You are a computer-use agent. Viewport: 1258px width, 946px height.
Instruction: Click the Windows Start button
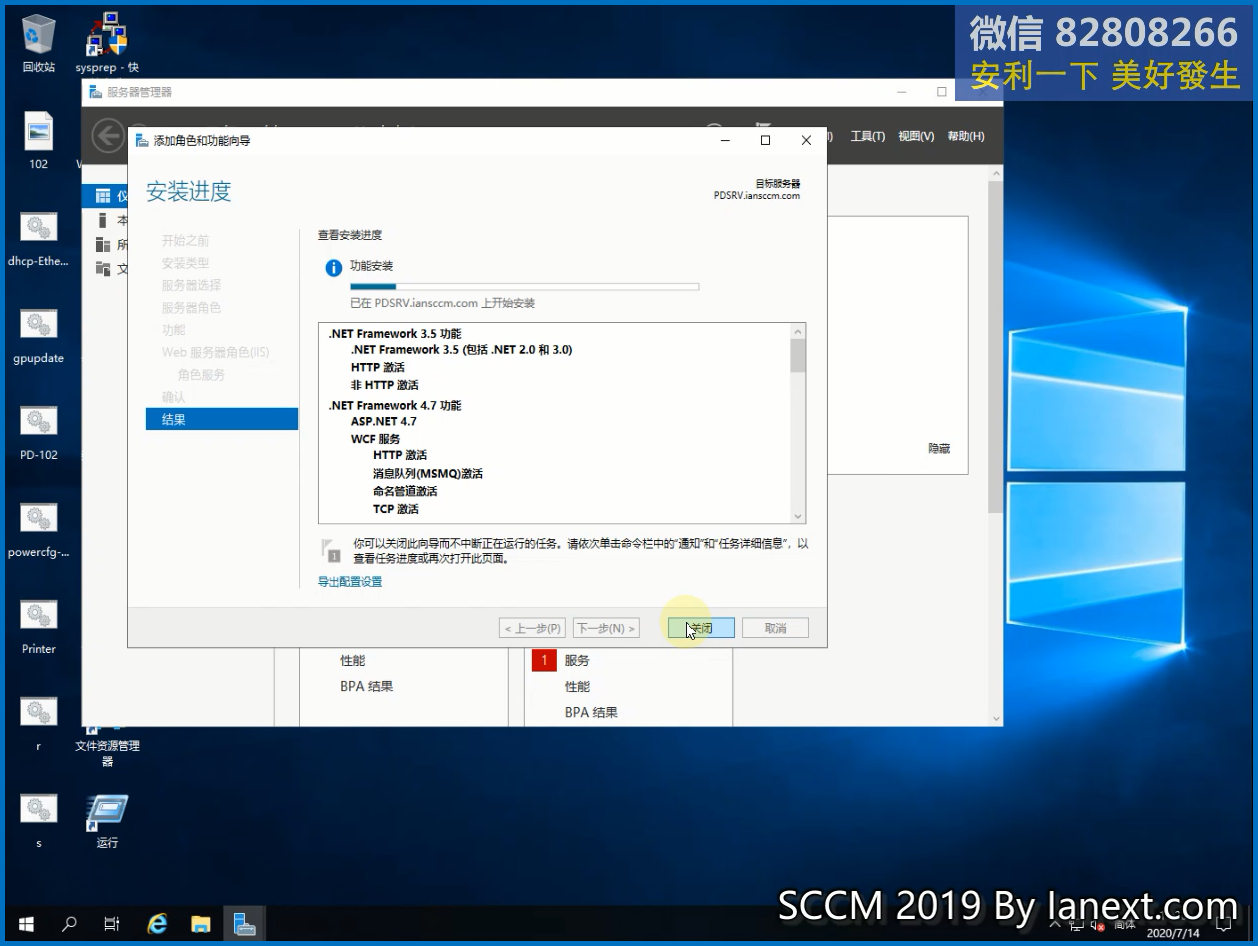(25, 924)
